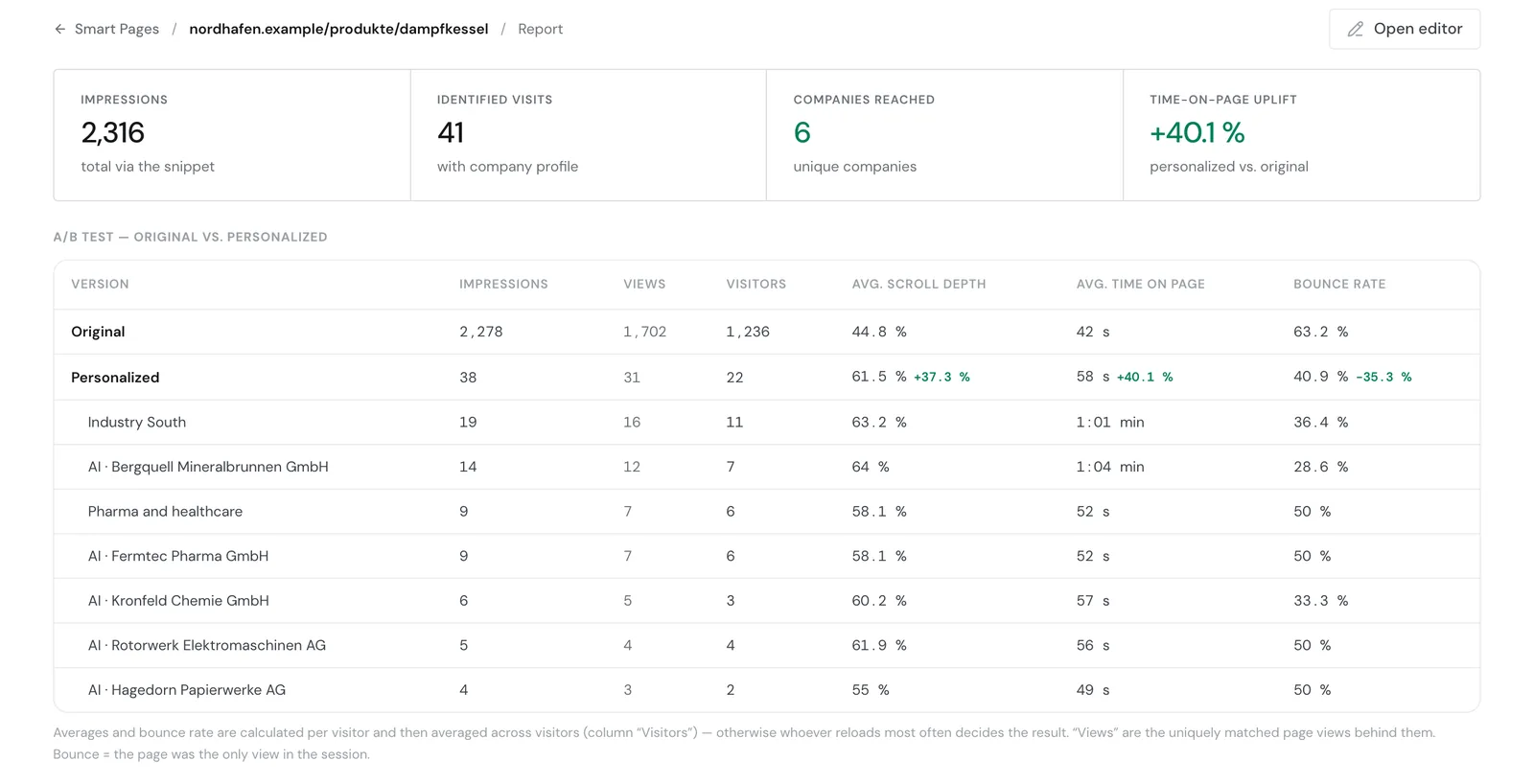Click the -35.3 % bounce rate change

(1383, 378)
